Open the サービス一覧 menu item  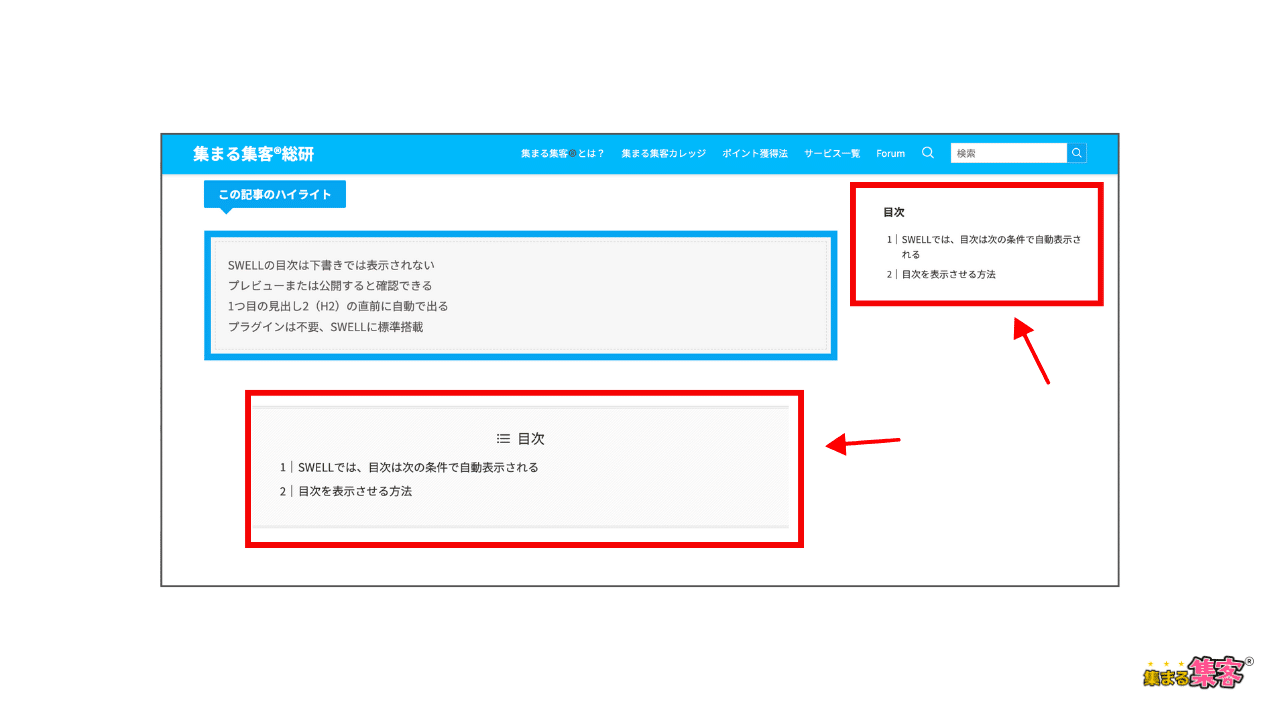tap(832, 153)
